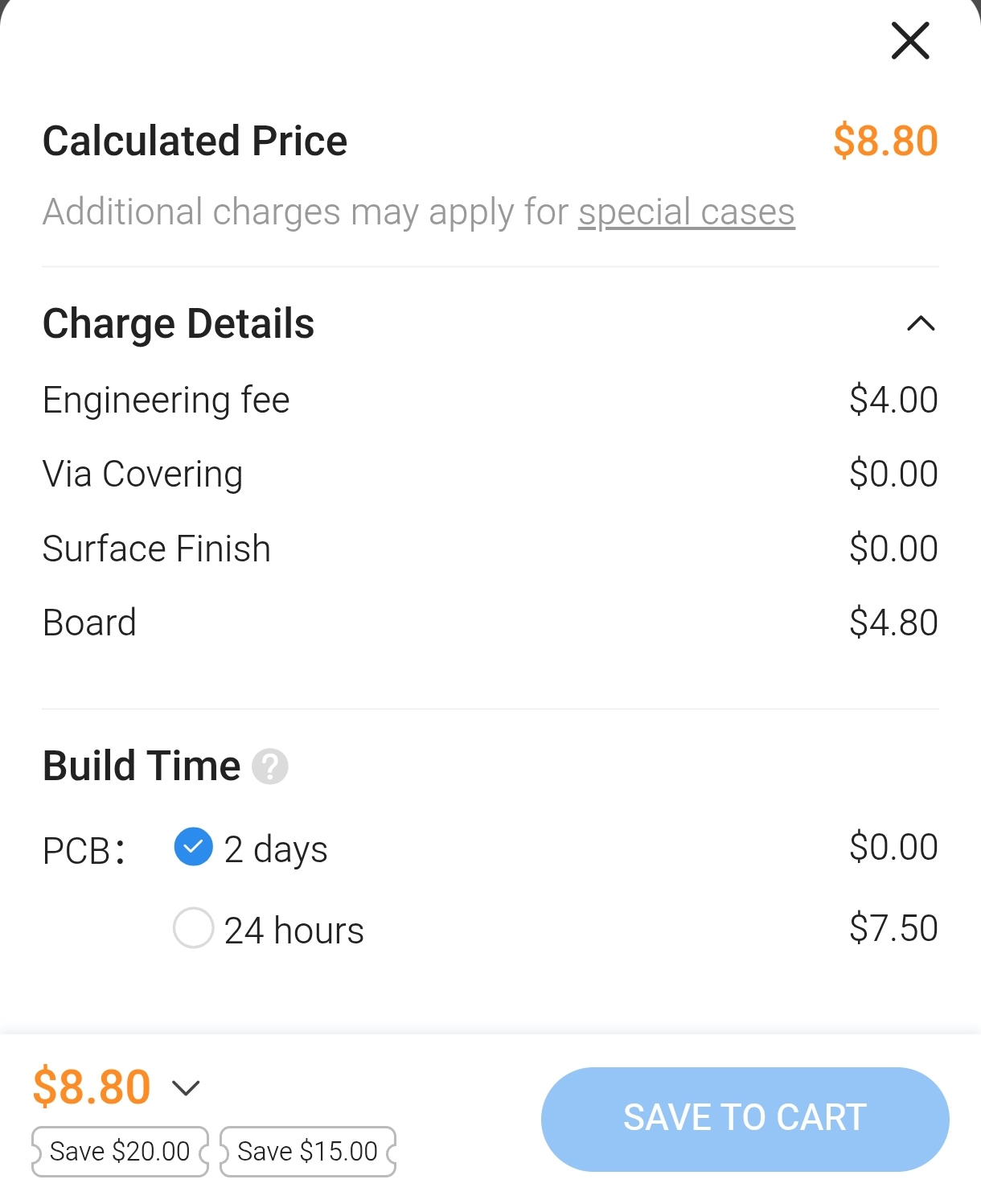Click the Save $20.00 coupon tag
The width and height of the screenshot is (981, 1204).
tap(120, 1152)
